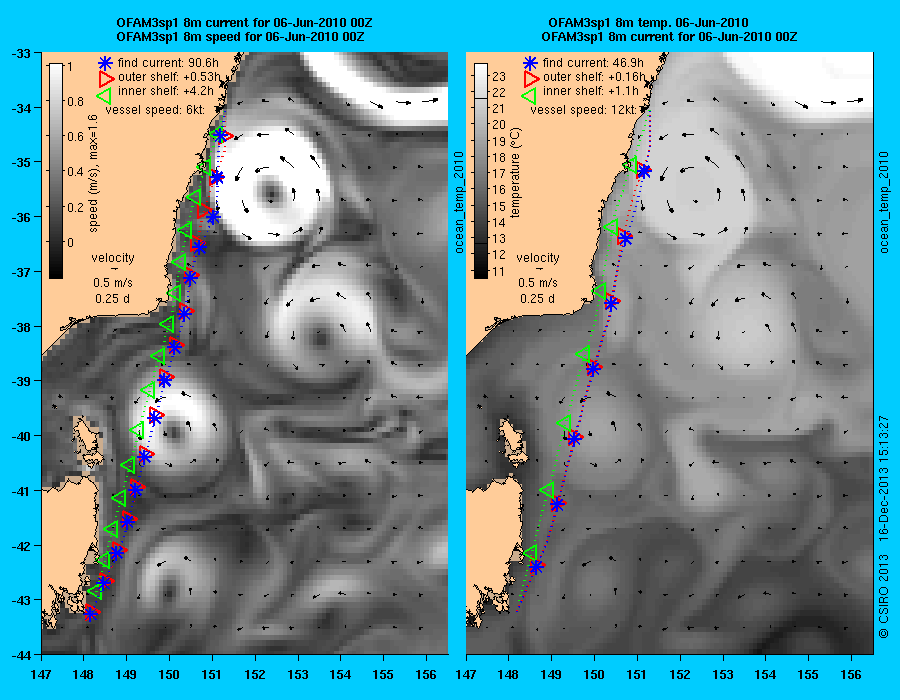Click the 152 longitude label under left map

(255, 675)
